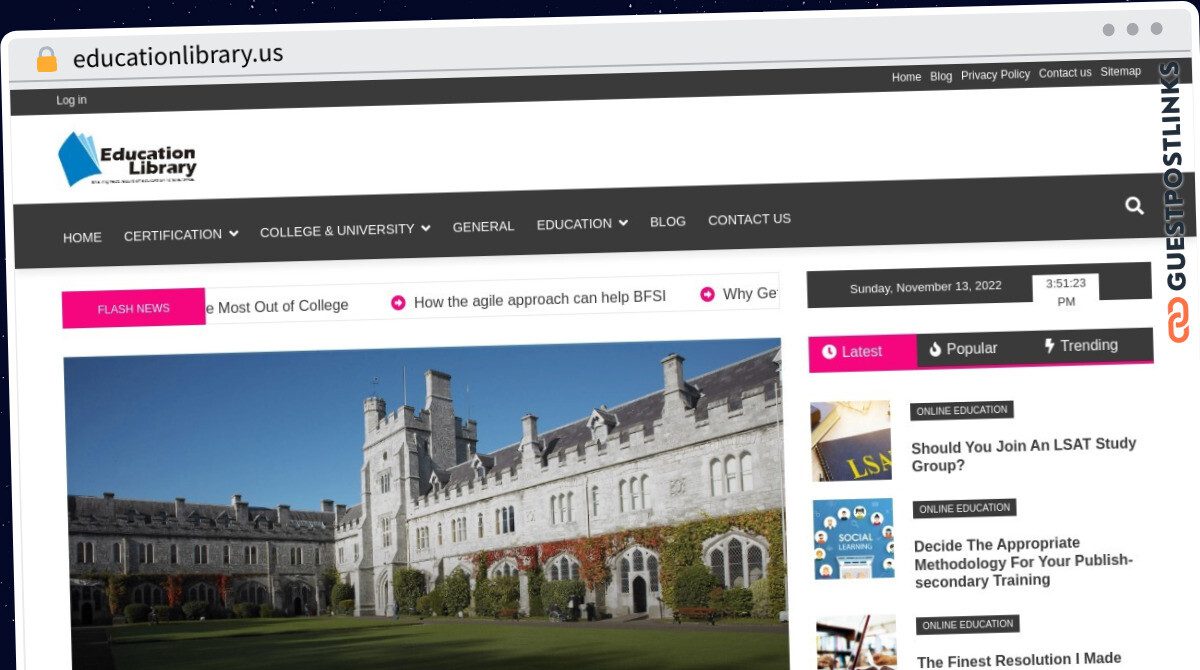Click the Log in link

click(71, 100)
